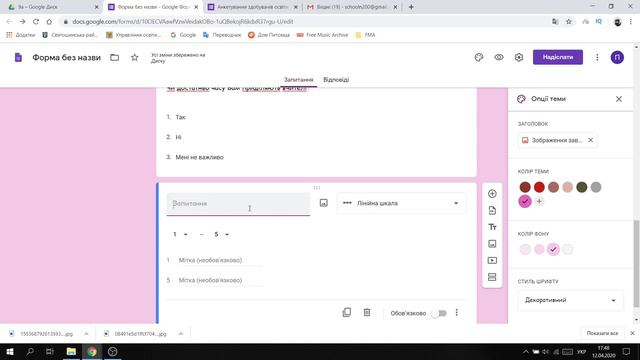Viewport: 640px width, 360px height.
Task: Click label field for scale value 1
Action: 221,260
